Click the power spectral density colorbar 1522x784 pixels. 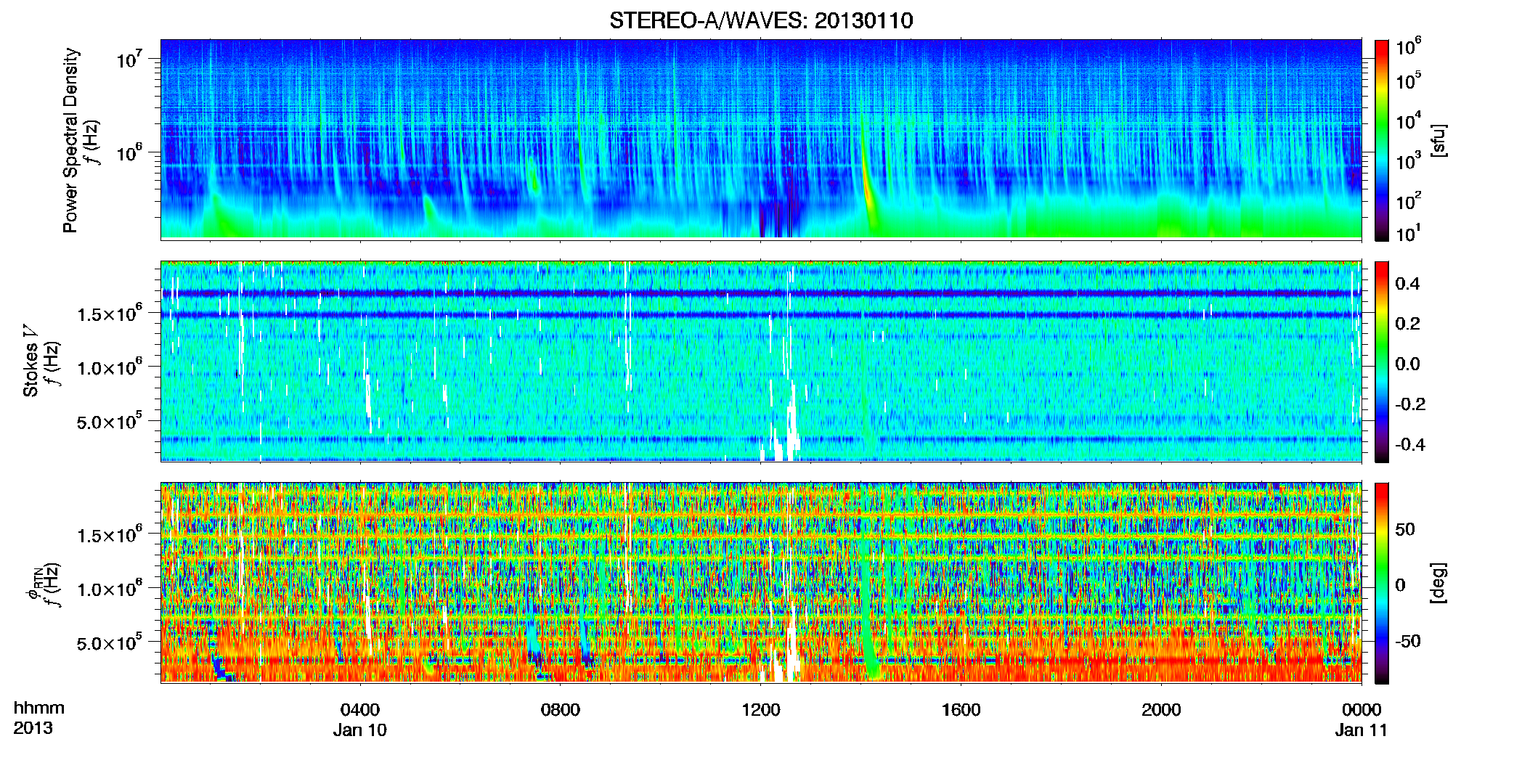click(x=1382, y=140)
